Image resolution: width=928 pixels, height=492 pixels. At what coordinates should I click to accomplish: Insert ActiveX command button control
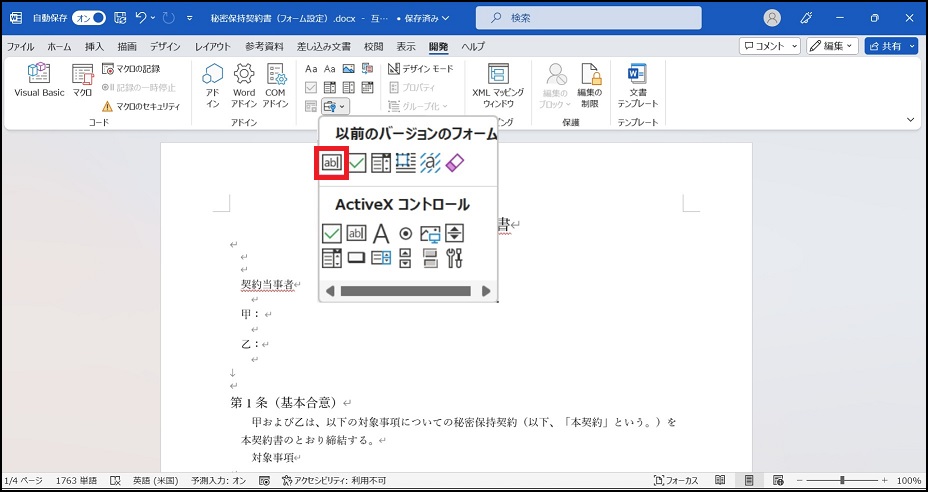coord(356,258)
